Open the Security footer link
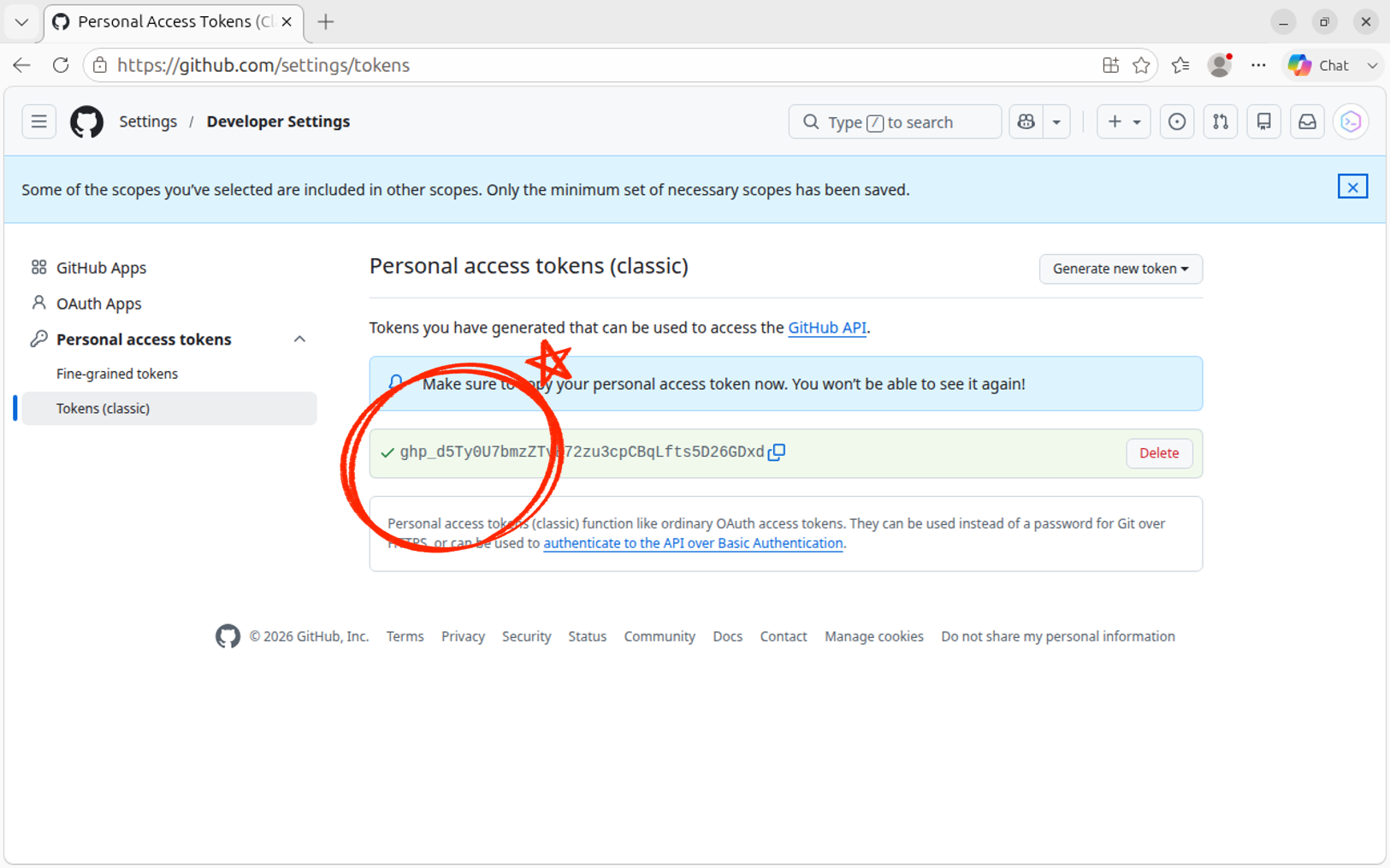1390x868 pixels. click(x=526, y=636)
